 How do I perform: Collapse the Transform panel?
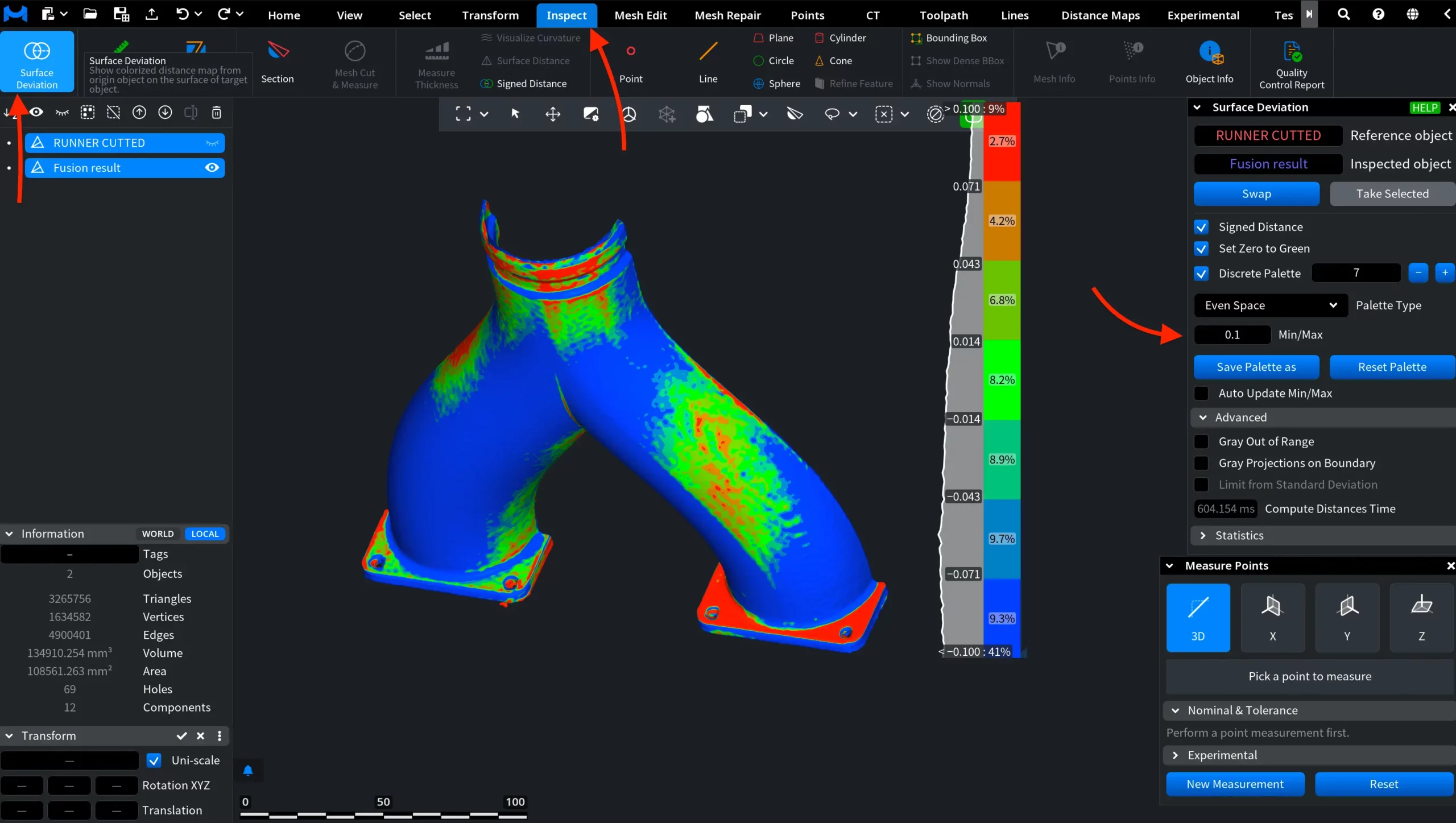tap(9, 736)
